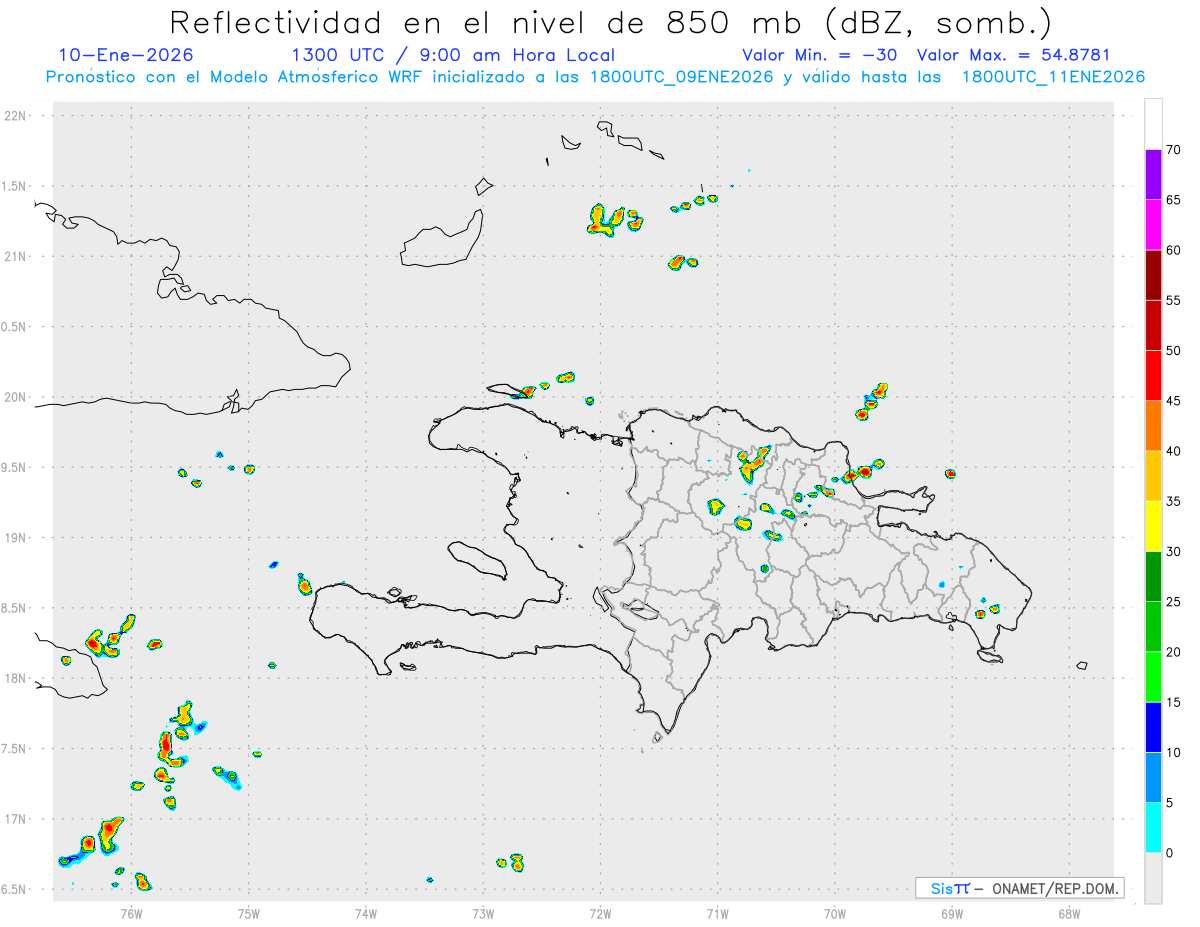The image size is (1200, 927).
Task: Click the '40' color scale label
Action: (x=1173, y=451)
